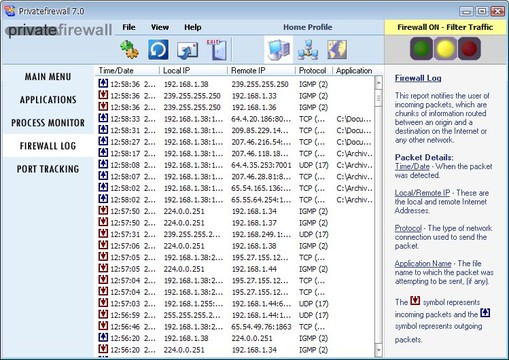Click the log scrollbar thumb
Image resolution: width=509 pixels, height=360 pixels.
tap(378, 98)
